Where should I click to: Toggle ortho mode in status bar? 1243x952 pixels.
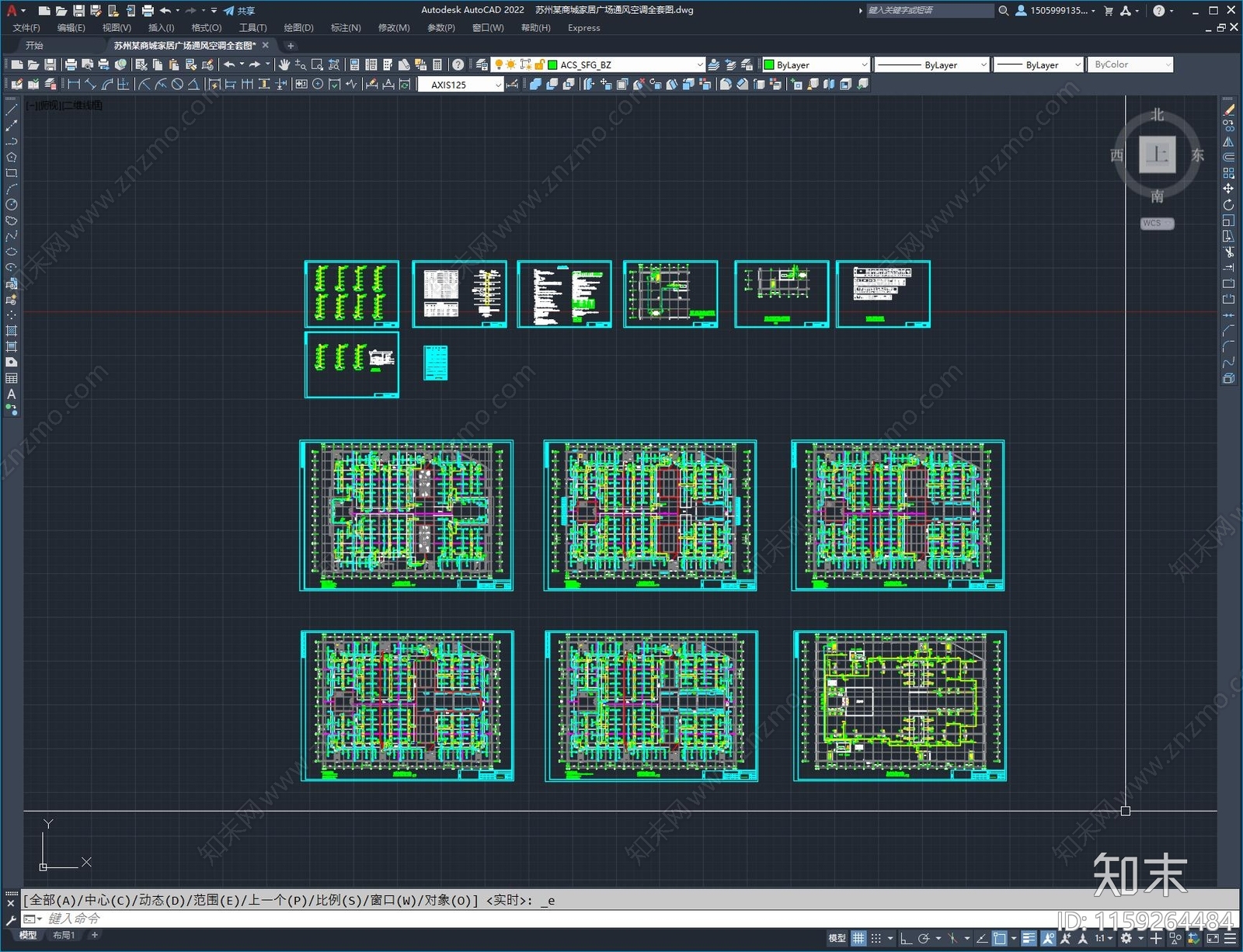coord(906,938)
